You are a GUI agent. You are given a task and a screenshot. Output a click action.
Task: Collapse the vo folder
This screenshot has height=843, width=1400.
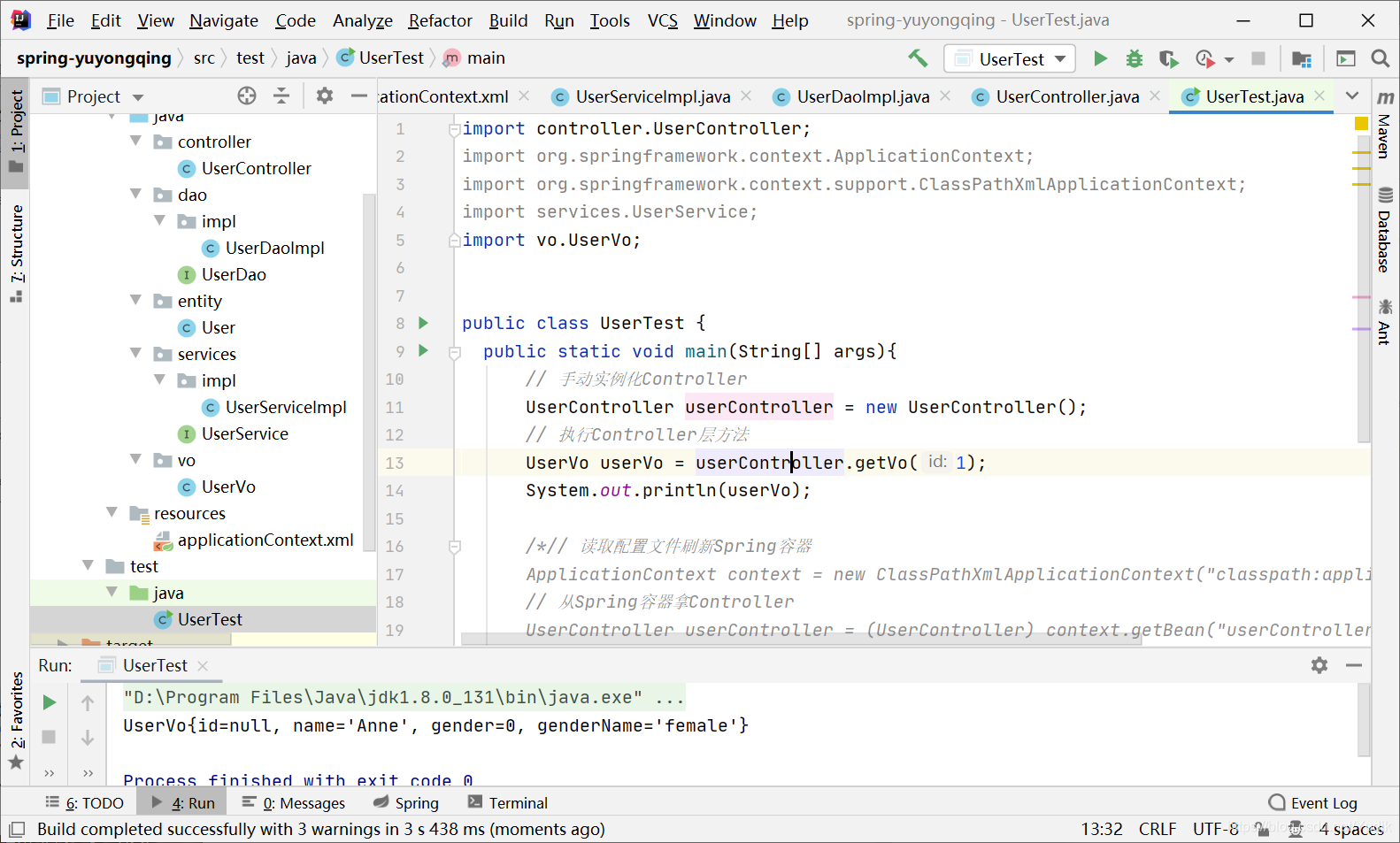point(135,459)
